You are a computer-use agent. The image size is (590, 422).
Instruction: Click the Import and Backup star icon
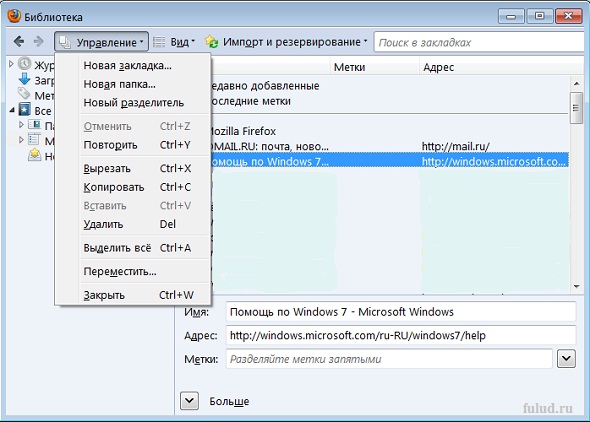click(211, 41)
